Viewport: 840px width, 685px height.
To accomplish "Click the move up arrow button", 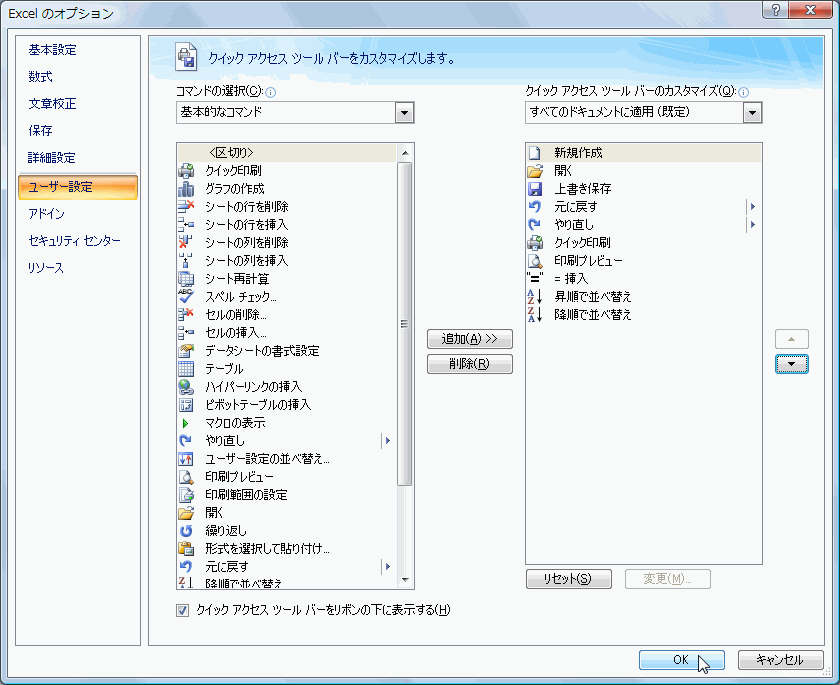I will (x=791, y=339).
